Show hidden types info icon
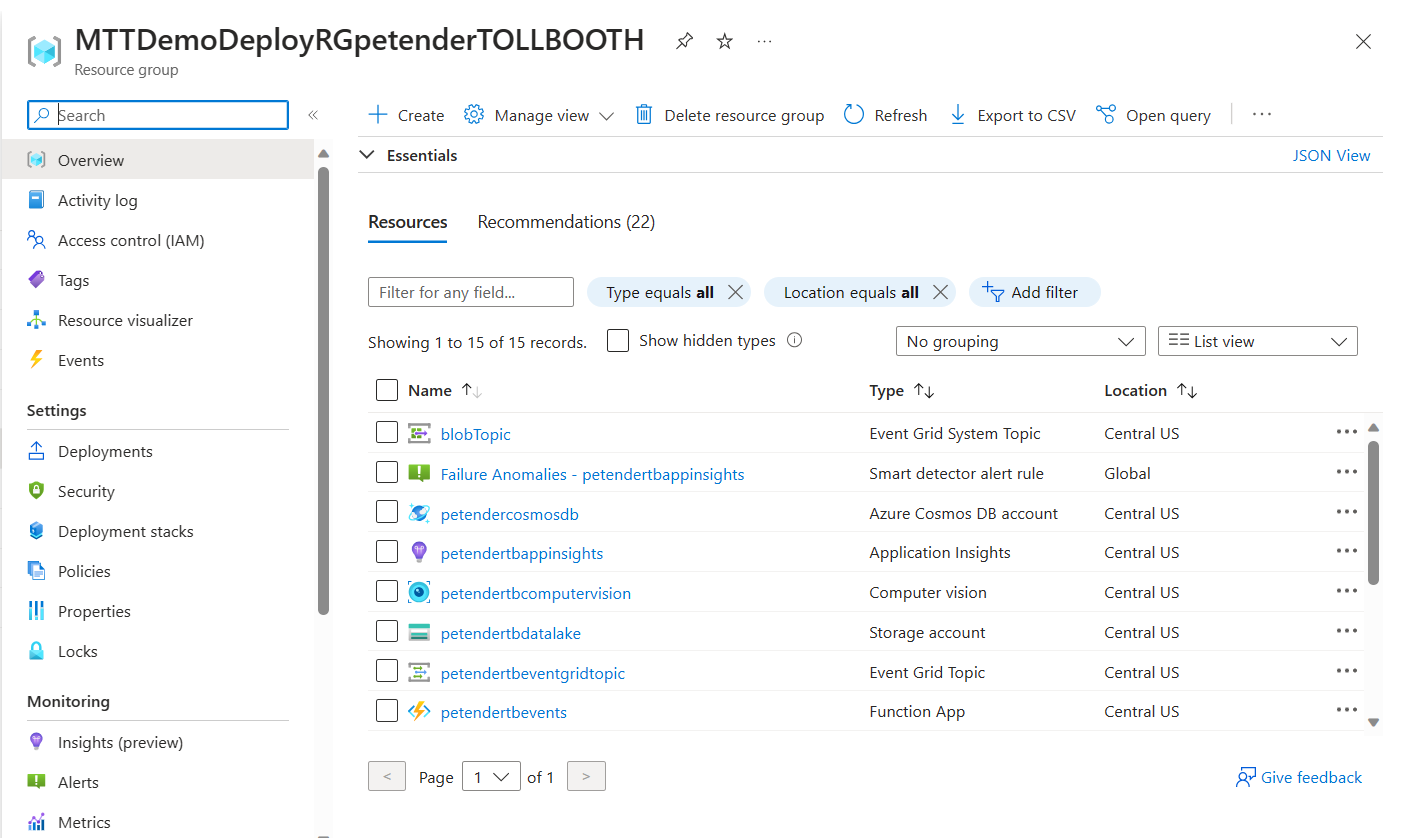 click(795, 340)
